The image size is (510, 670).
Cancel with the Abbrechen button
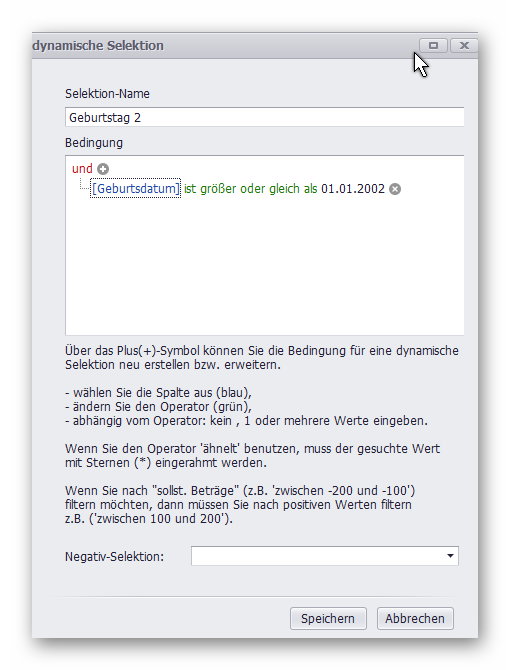coord(415,618)
